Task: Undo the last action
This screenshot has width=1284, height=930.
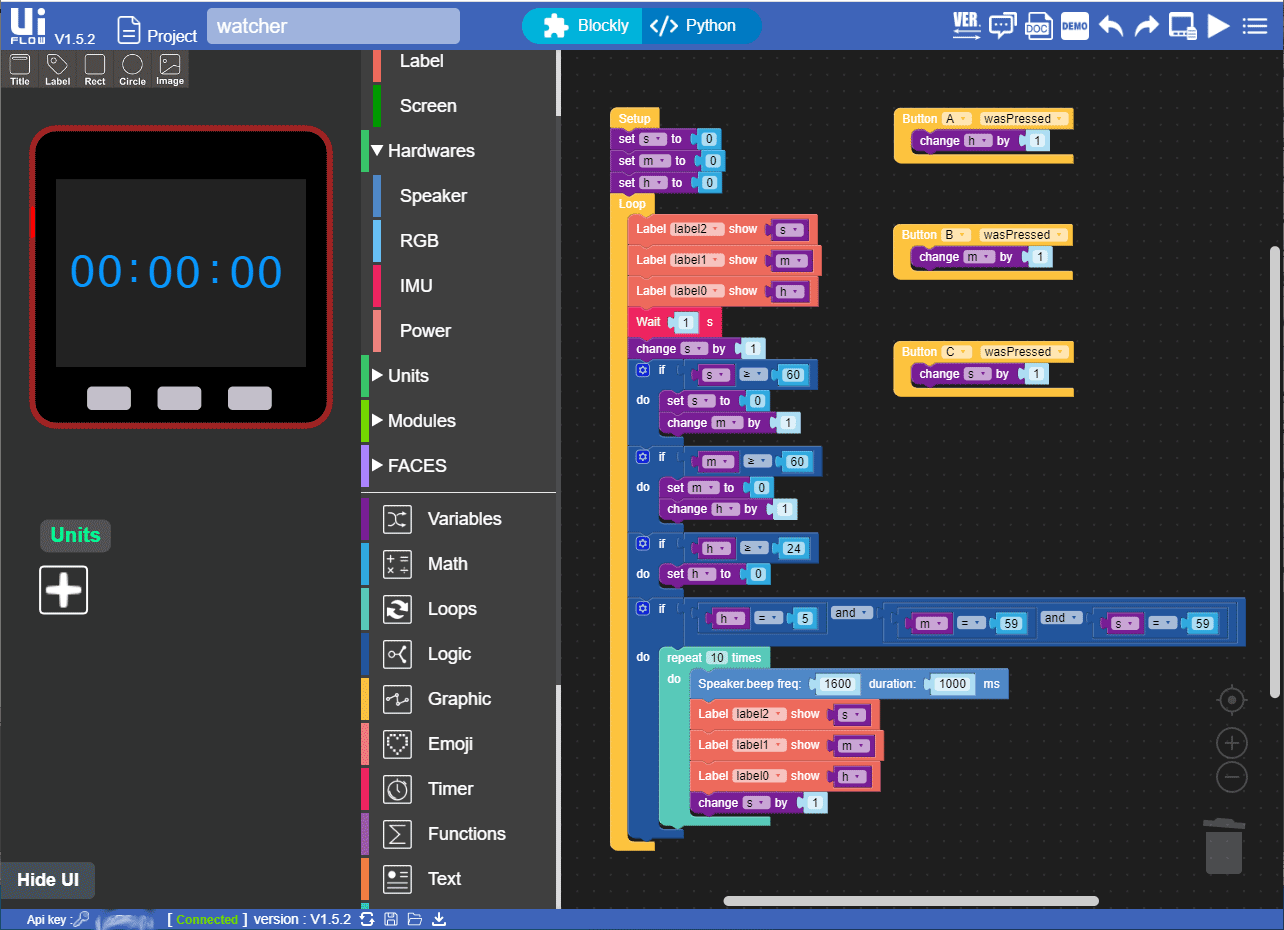Action: [x=1111, y=26]
